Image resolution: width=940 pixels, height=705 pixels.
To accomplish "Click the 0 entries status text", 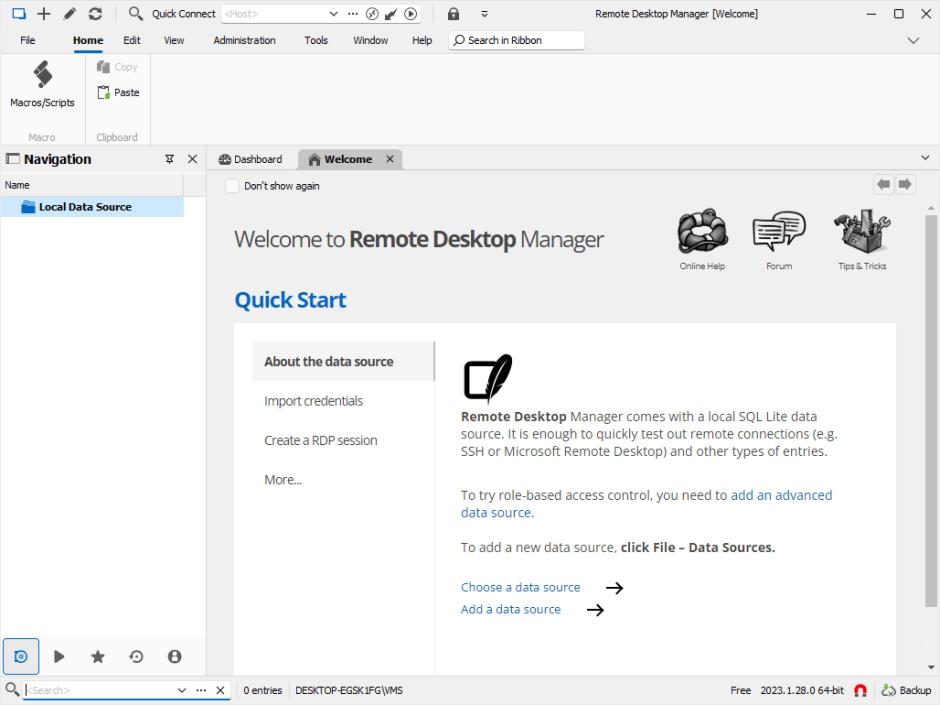I will tap(263, 691).
